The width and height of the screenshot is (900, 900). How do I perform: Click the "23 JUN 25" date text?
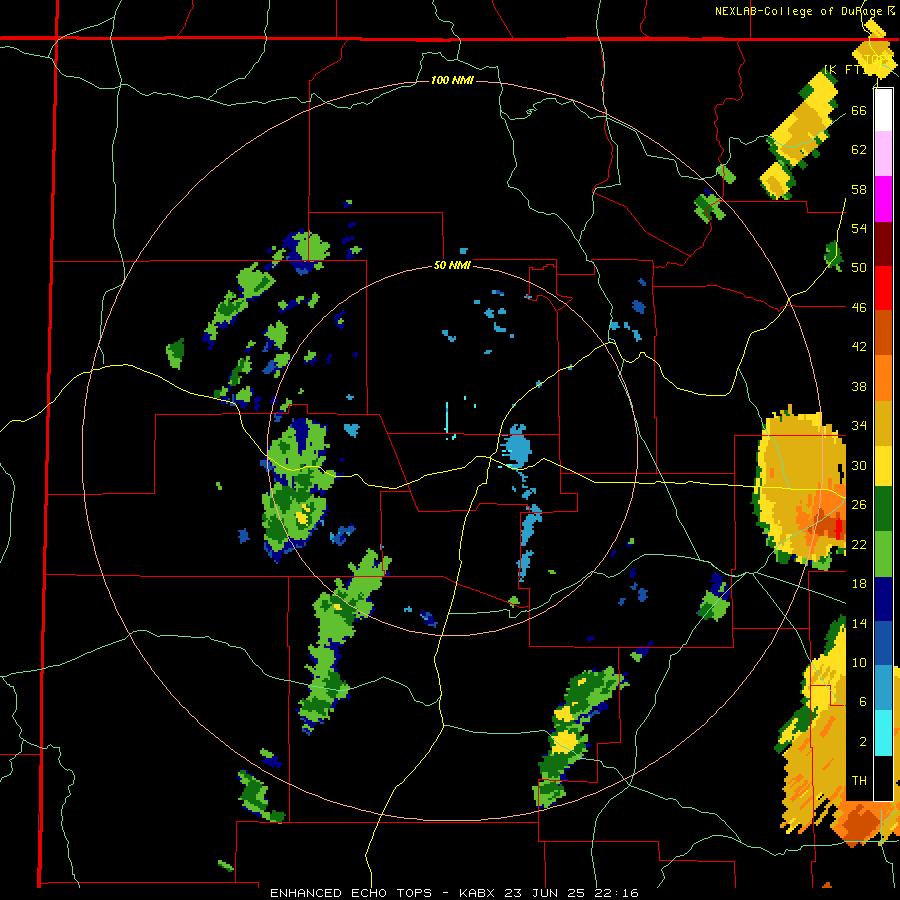(546, 893)
